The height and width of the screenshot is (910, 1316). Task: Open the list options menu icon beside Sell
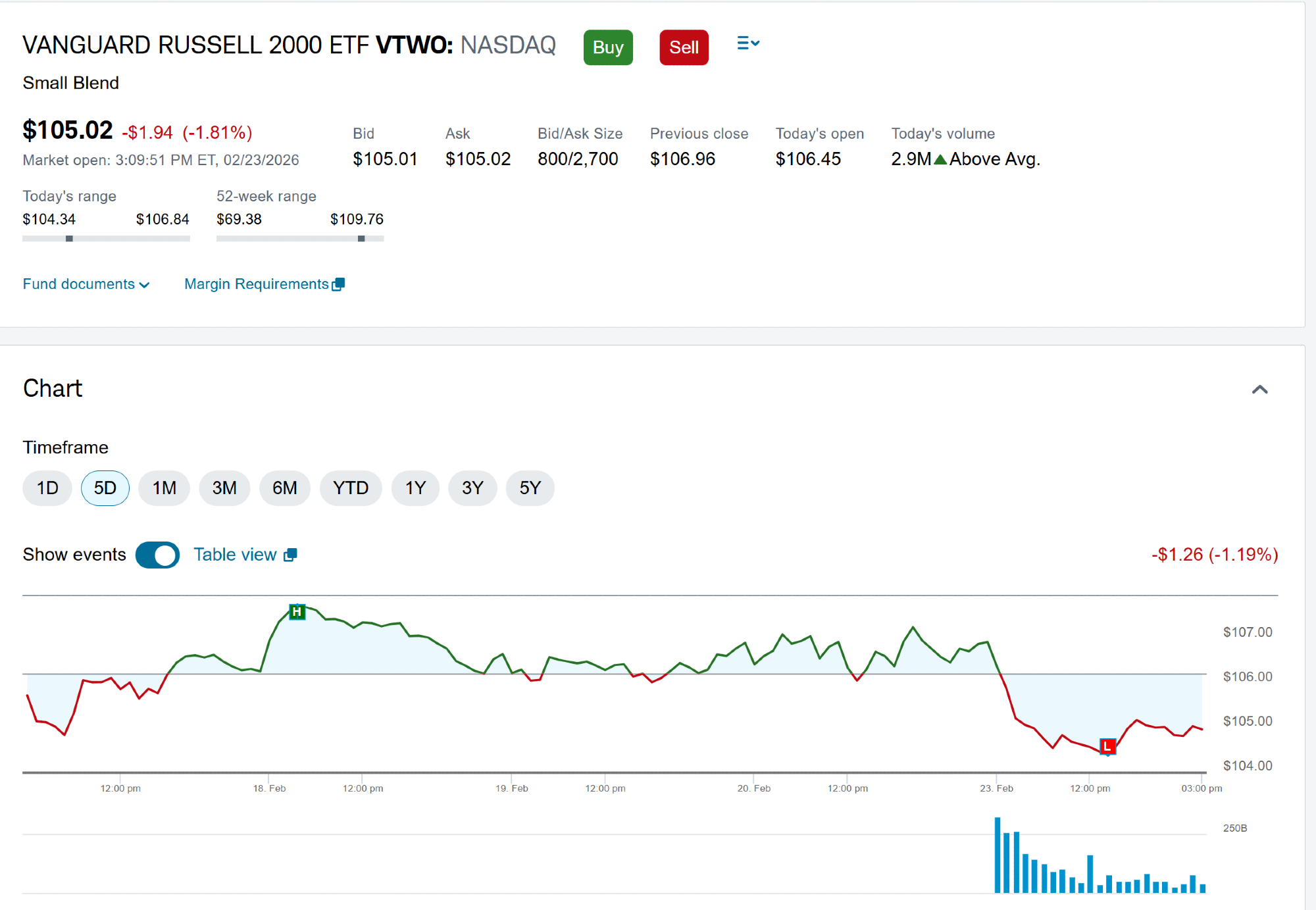(x=747, y=43)
